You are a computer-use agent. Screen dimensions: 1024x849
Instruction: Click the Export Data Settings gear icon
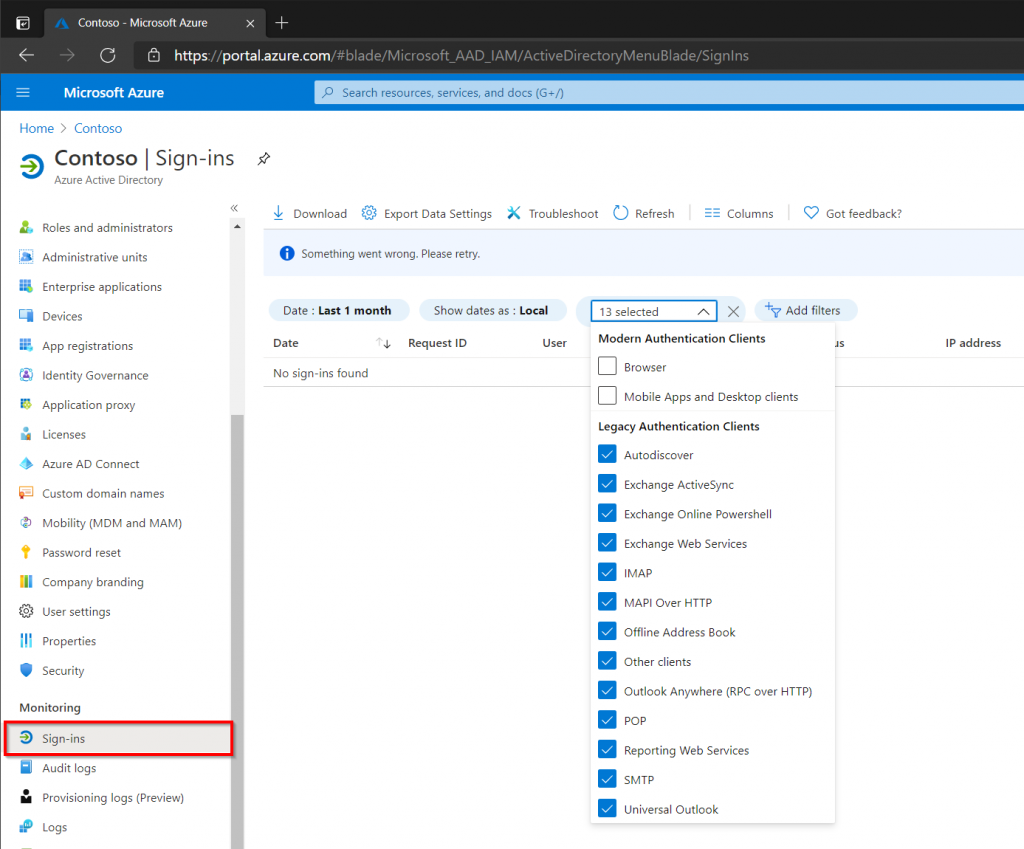pos(369,213)
